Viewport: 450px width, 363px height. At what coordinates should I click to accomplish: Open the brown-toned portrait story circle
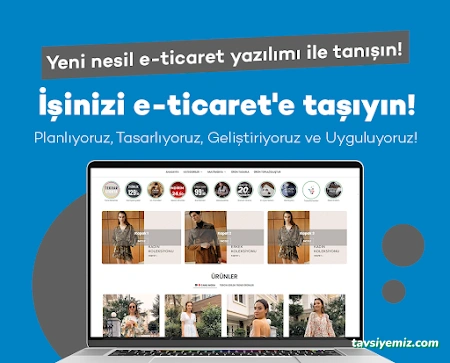[x=155, y=190]
